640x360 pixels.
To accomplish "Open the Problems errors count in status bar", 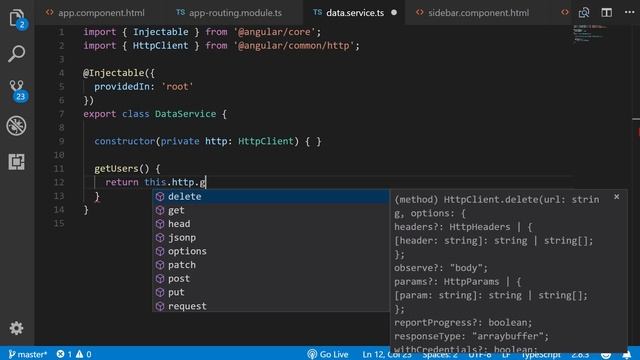I will 64,354.
